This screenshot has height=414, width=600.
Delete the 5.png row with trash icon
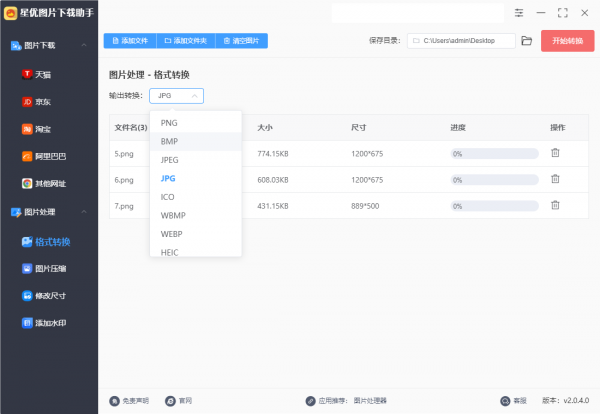click(x=555, y=153)
